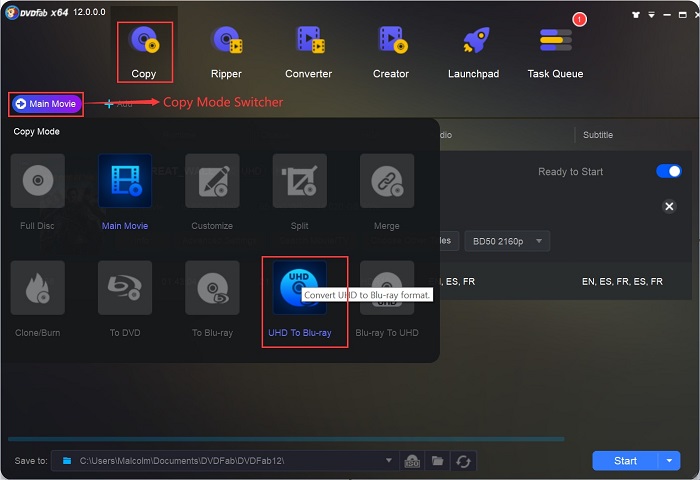Open the title bar dropdown menu icon
The width and height of the screenshot is (700, 480).
[651, 15]
